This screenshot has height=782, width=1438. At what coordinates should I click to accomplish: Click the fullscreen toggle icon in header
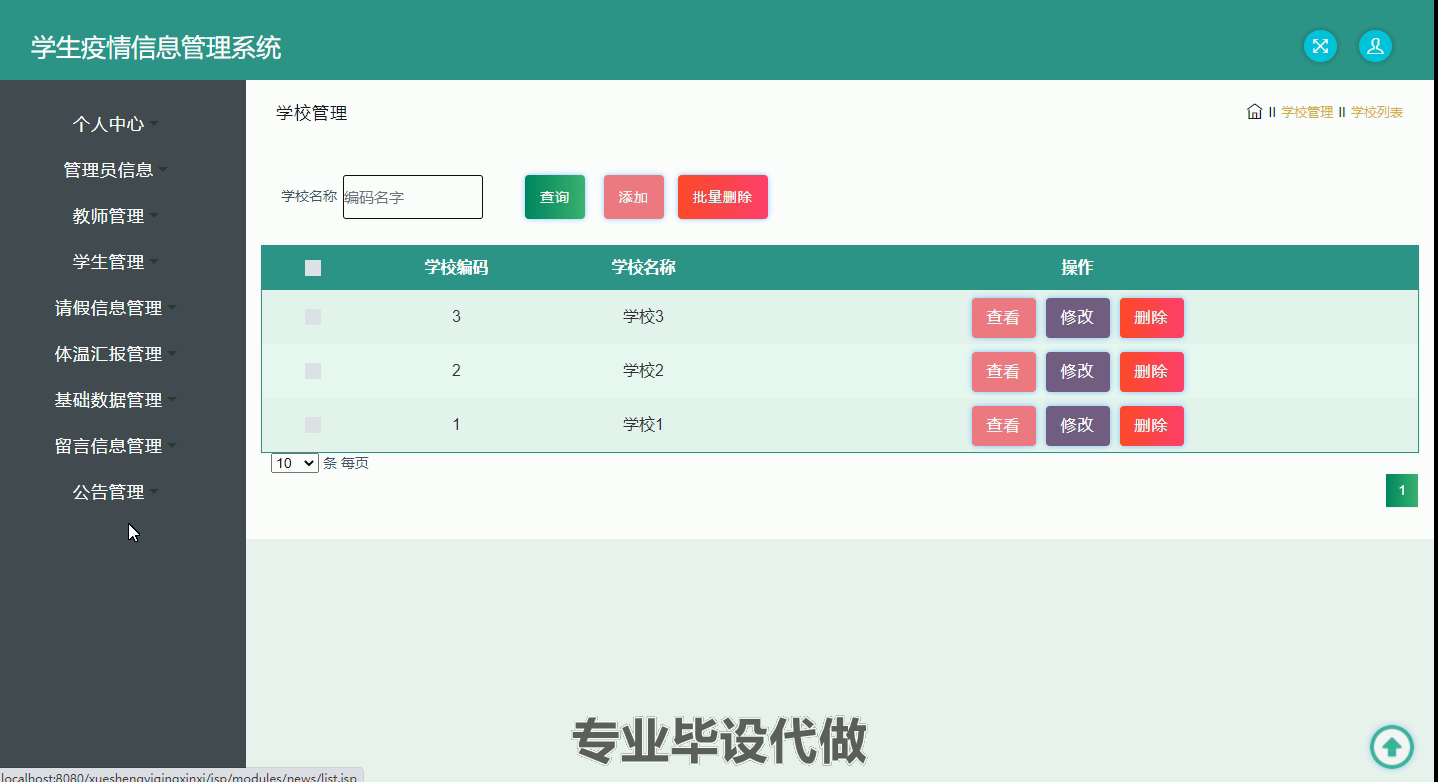1320,46
